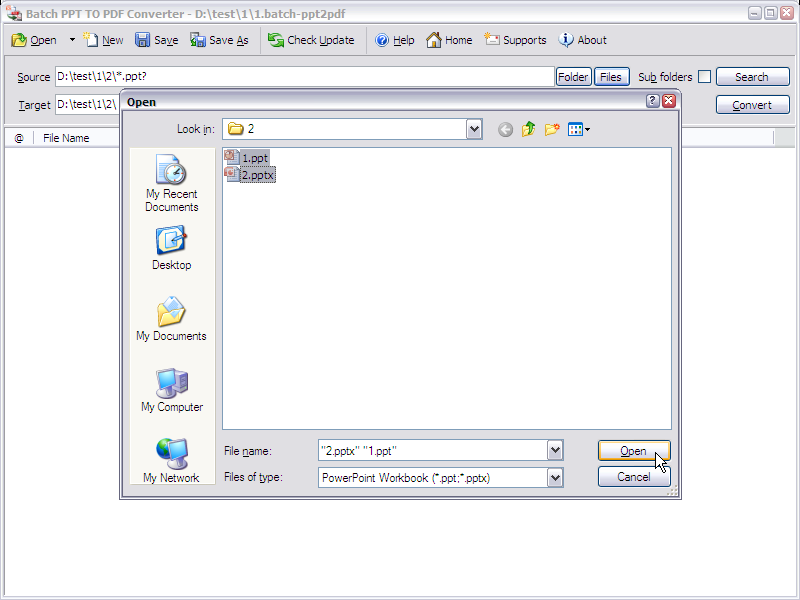Expand the File name history dropdown

555,451
